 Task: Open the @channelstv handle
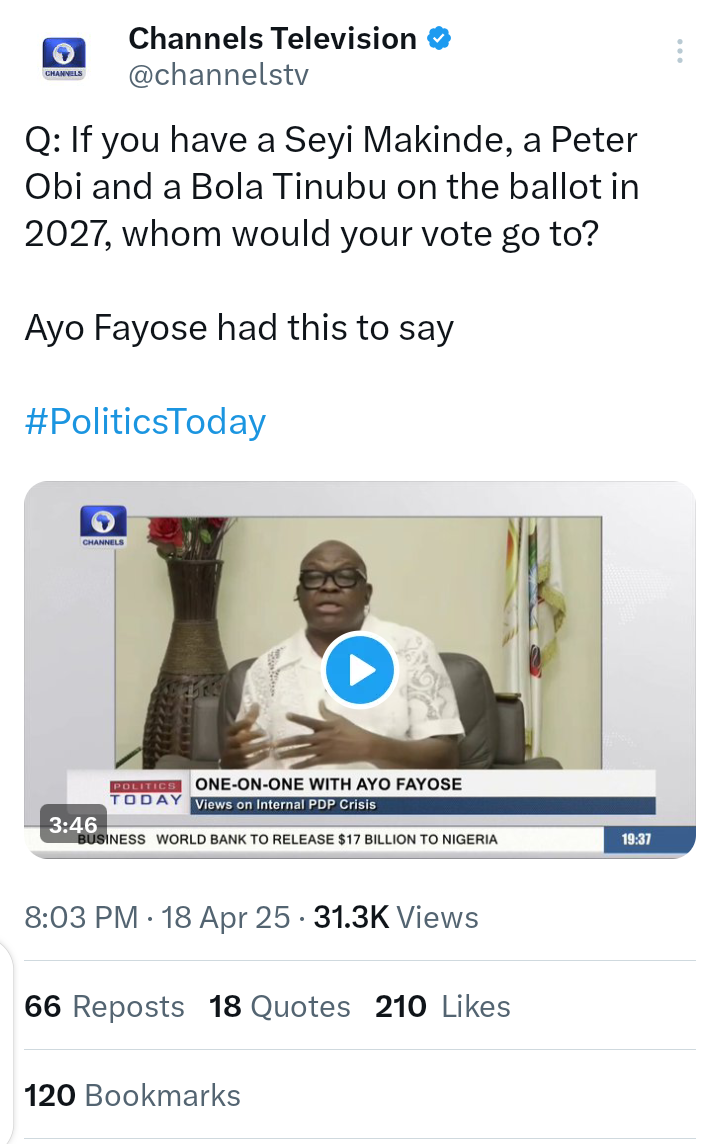click(x=219, y=74)
